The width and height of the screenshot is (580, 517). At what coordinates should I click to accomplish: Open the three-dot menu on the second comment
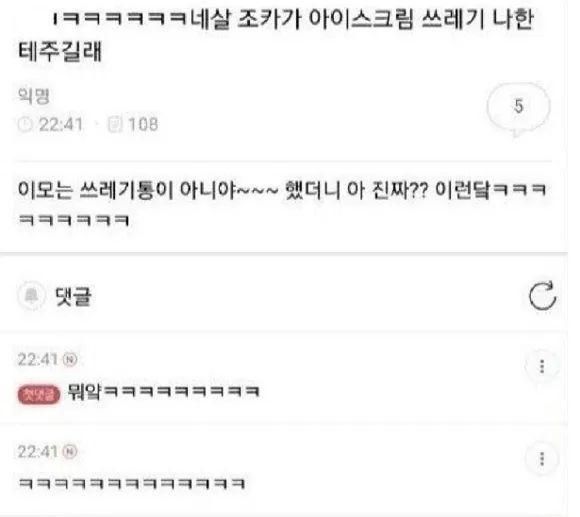542,459
